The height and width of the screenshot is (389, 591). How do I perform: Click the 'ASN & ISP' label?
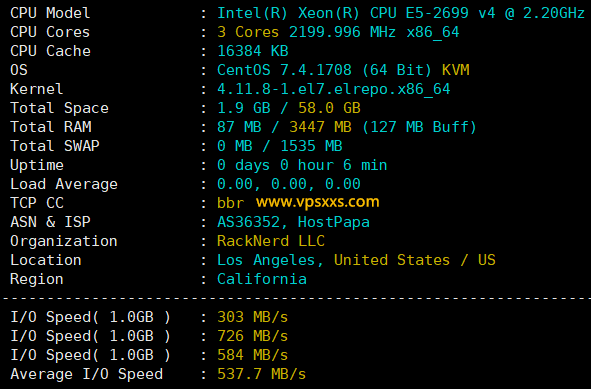click(x=50, y=222)
